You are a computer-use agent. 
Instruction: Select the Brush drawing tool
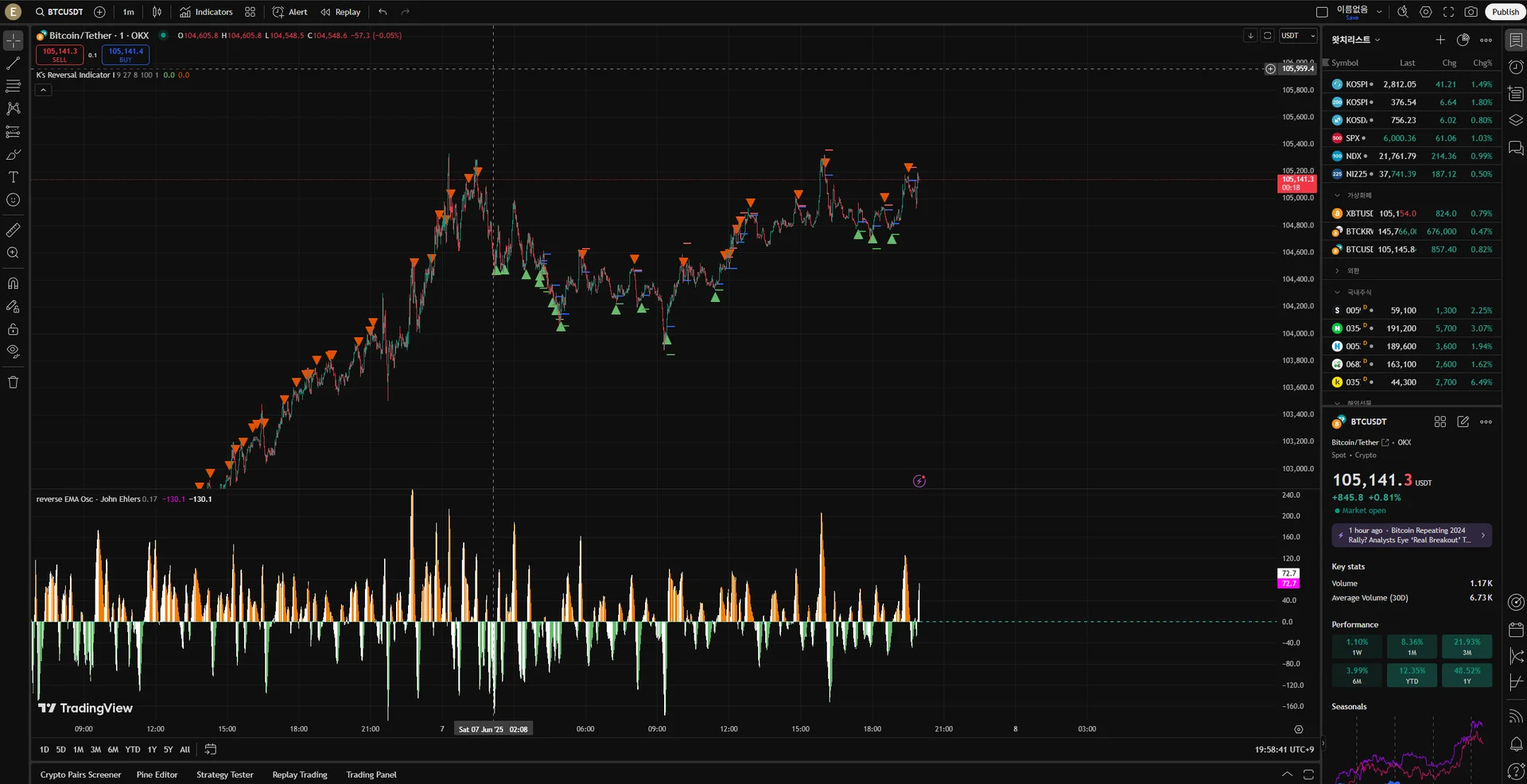[x=14, y=154]
